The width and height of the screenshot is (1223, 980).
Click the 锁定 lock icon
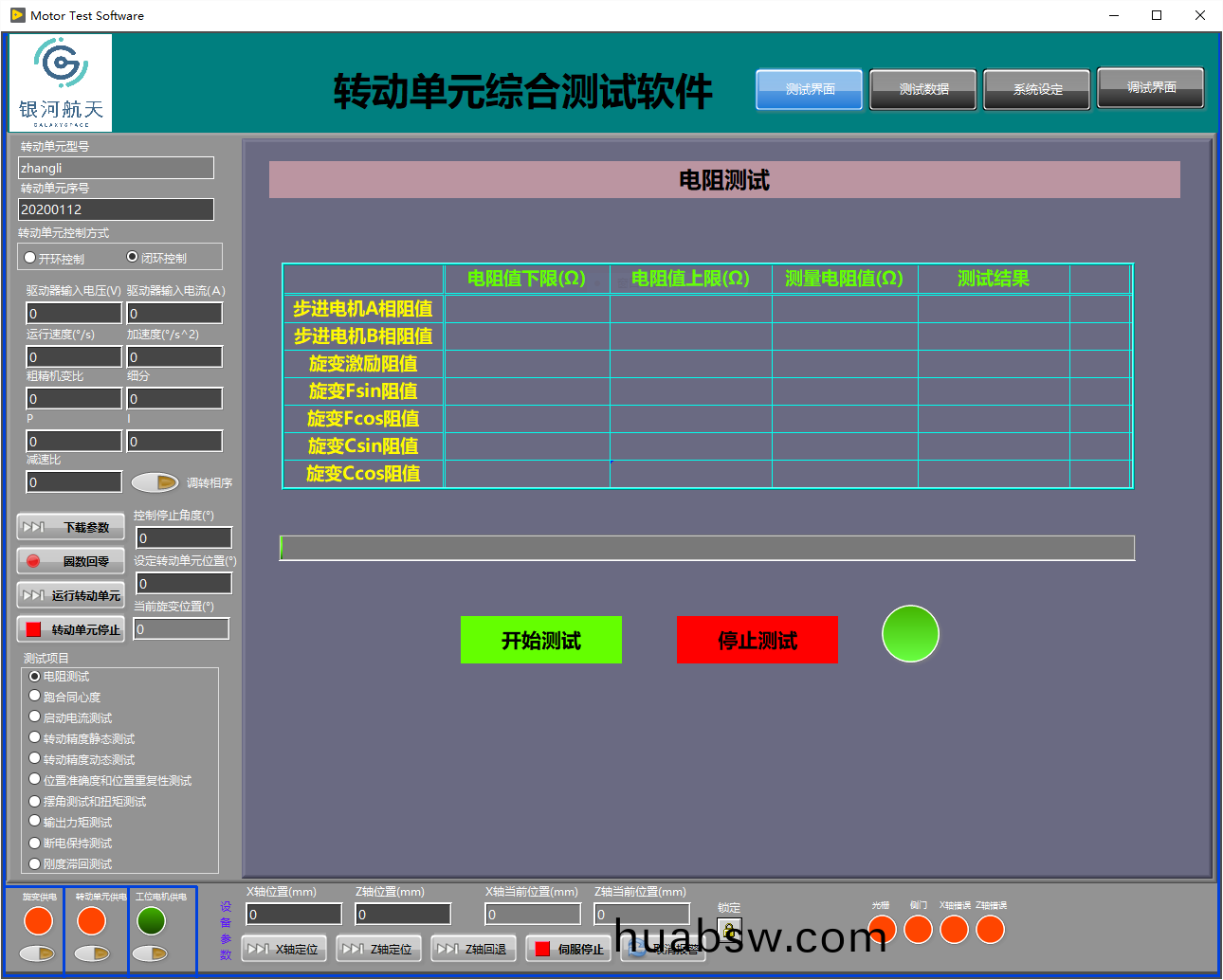pyautogui.click(x=728, y=931)
